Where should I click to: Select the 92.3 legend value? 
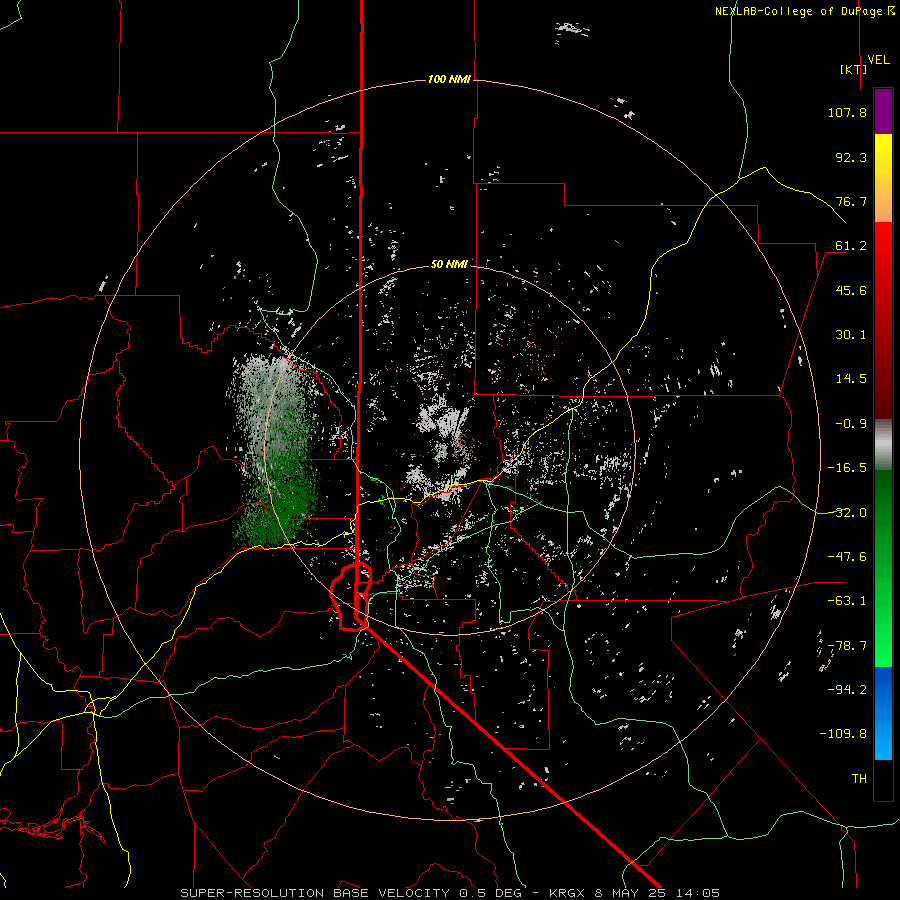[851, 157]
